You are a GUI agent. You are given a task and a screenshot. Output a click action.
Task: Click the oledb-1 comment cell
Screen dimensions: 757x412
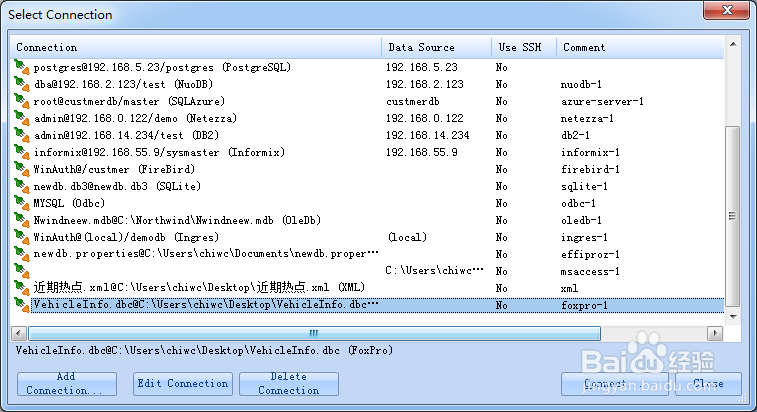(x=581, y=220)
